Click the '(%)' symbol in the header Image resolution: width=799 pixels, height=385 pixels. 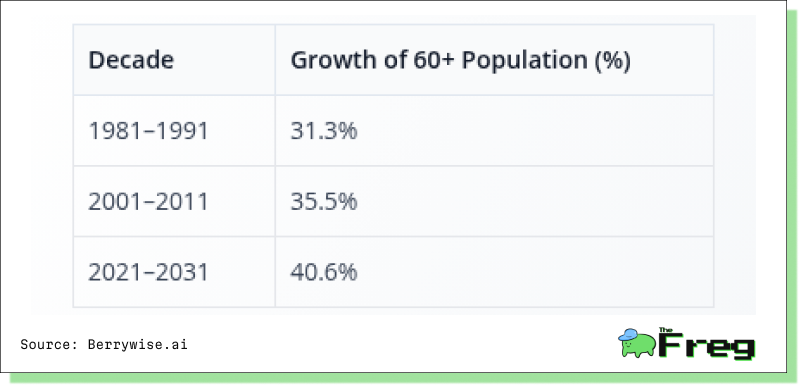612,61
